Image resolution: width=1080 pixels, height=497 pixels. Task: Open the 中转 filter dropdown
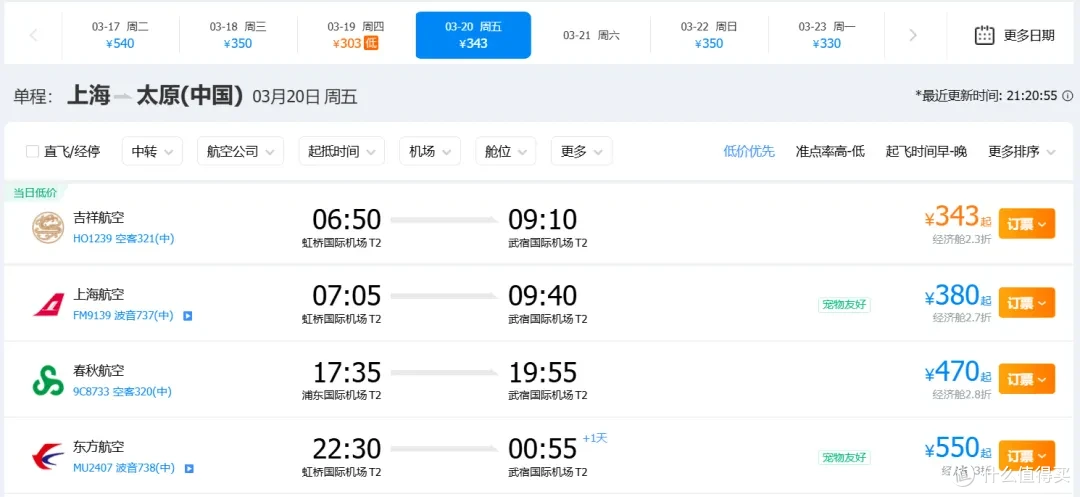click(152, 151)
